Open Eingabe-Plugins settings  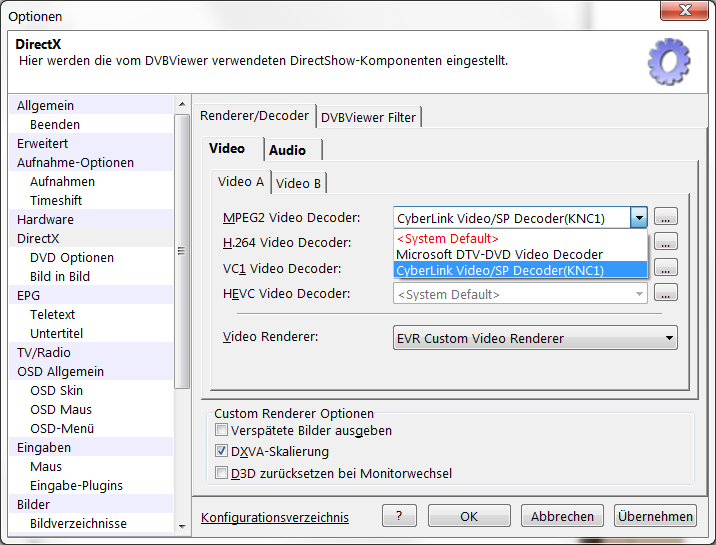pos(91,486)
